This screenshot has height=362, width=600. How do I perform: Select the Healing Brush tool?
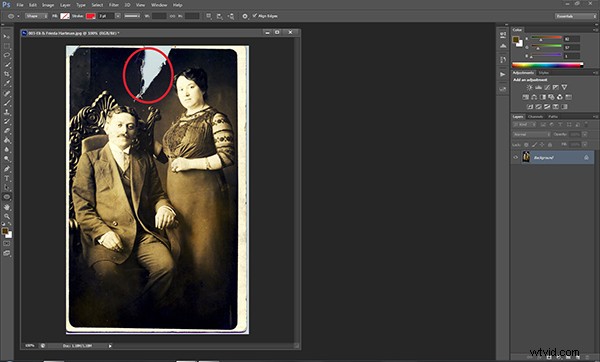click(7, 93)
